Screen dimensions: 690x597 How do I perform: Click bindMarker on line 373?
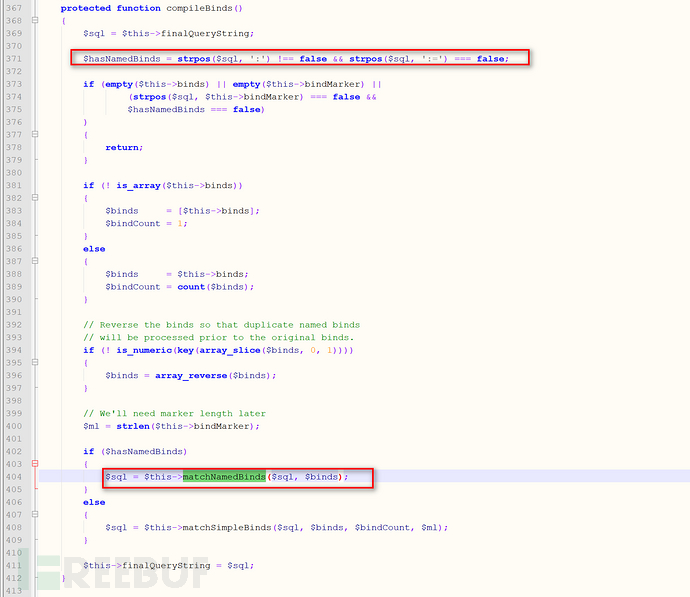[332, 84]
